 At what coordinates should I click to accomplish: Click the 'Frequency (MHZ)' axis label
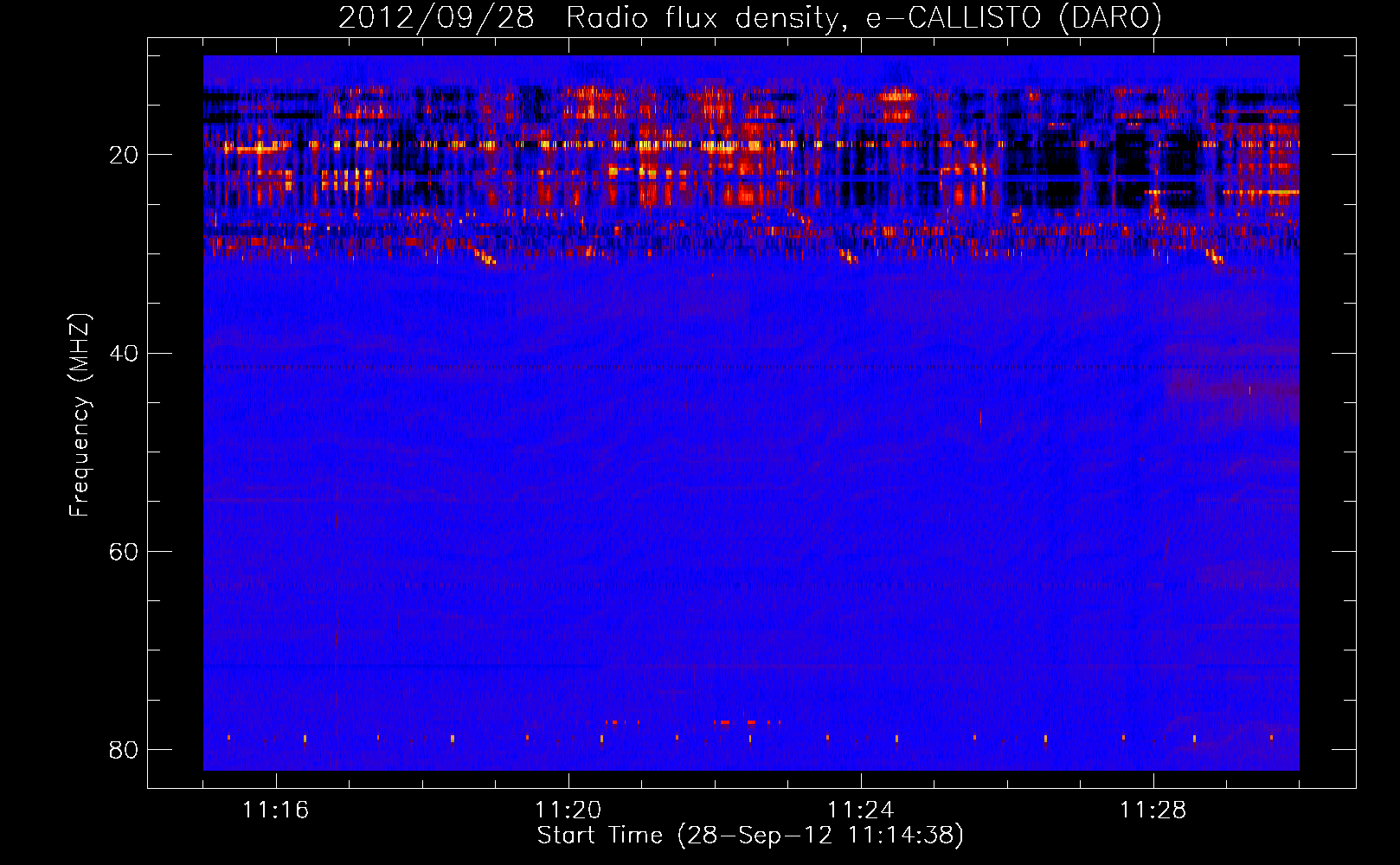(80, 415)
